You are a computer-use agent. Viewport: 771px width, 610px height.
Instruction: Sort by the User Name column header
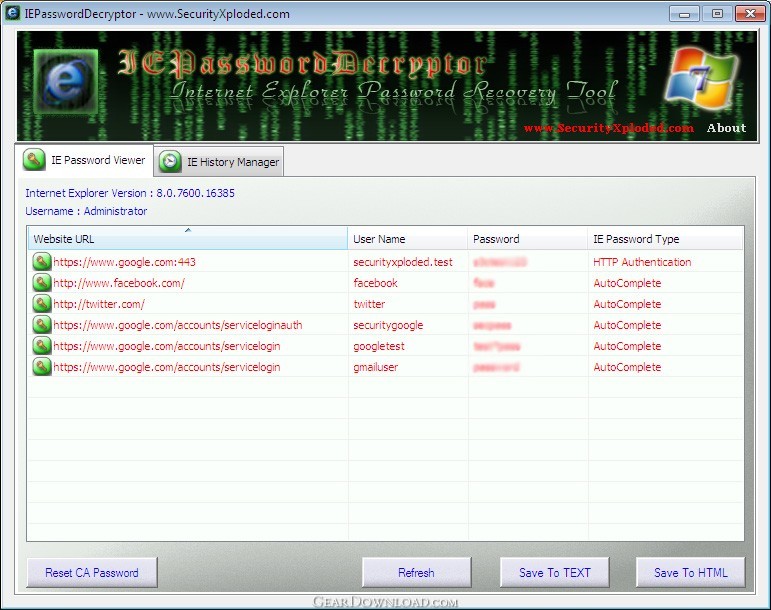[x=408, y=239]
